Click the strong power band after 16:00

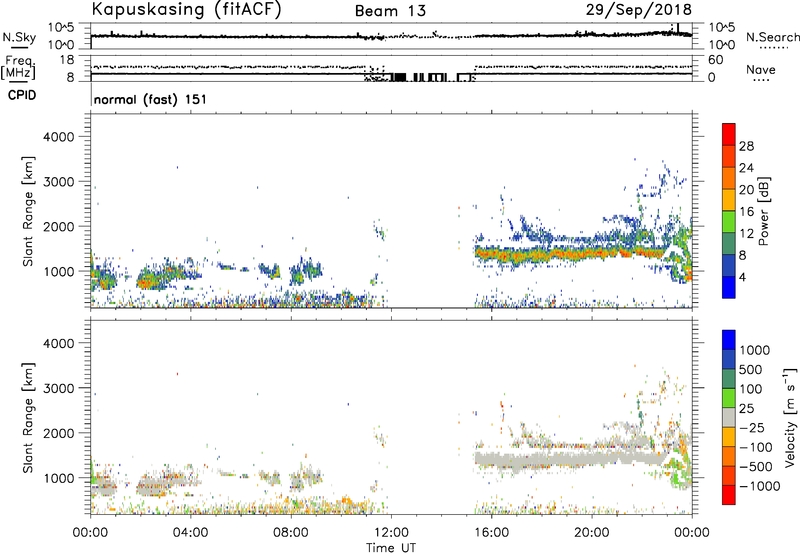tap(571, 254)
